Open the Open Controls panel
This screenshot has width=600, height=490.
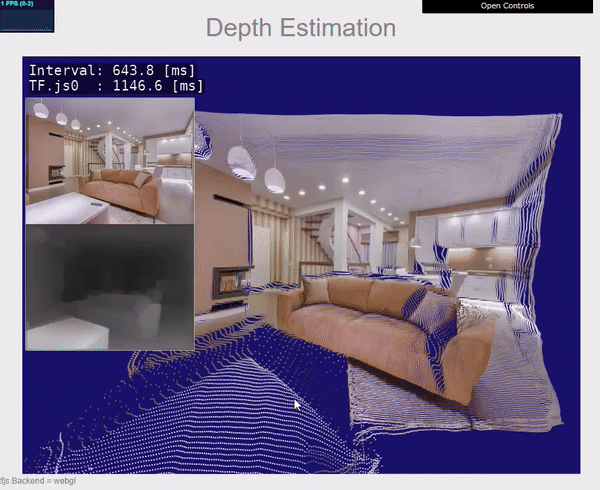[x=507, y=6]
